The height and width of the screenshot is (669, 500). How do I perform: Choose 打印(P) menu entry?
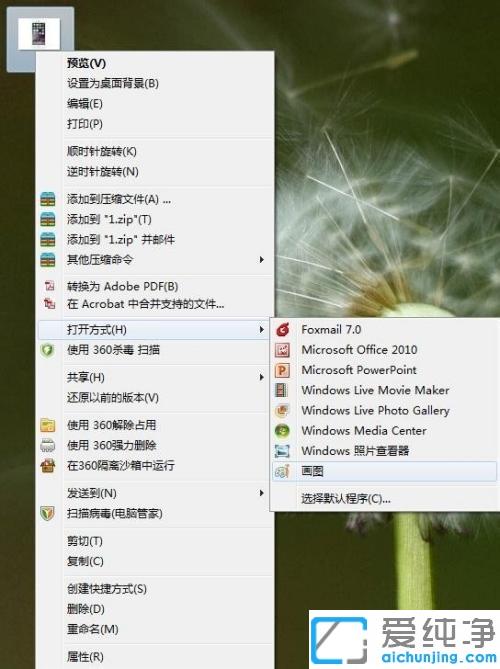click(x=84, y=124)
